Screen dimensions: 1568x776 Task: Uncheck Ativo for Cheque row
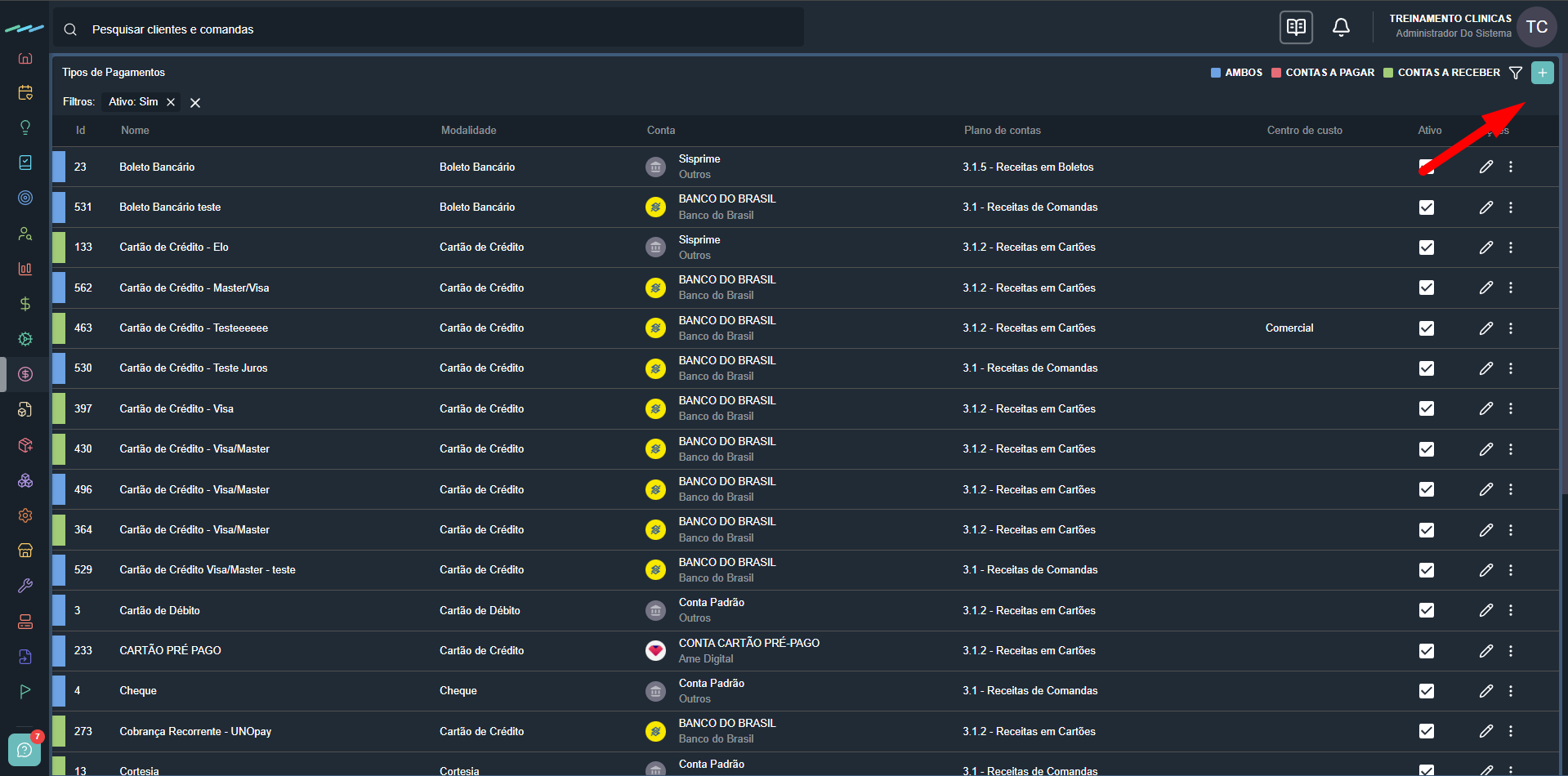1427,691
